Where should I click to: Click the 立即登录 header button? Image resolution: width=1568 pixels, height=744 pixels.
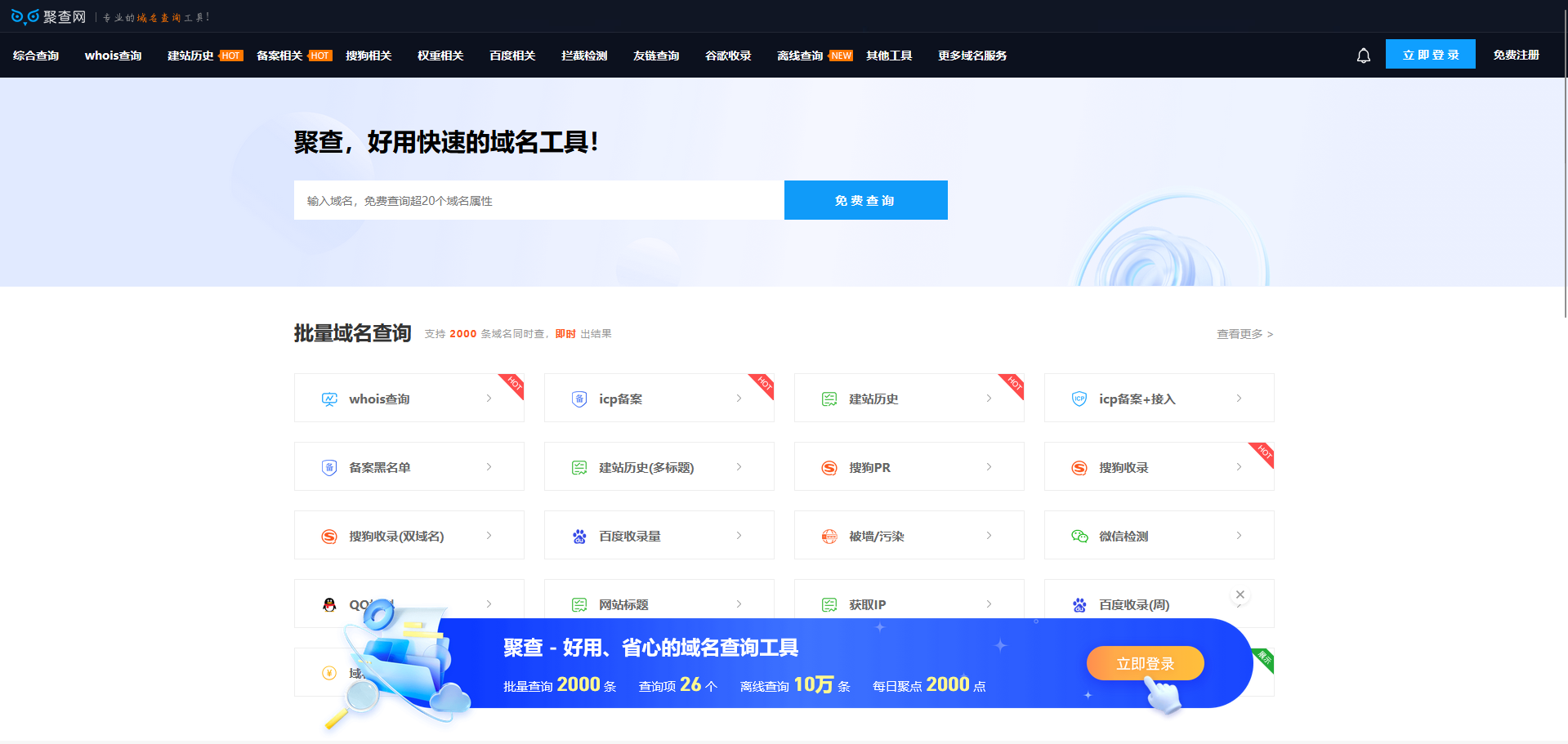pyautogui.click(x=1431, y=54)
